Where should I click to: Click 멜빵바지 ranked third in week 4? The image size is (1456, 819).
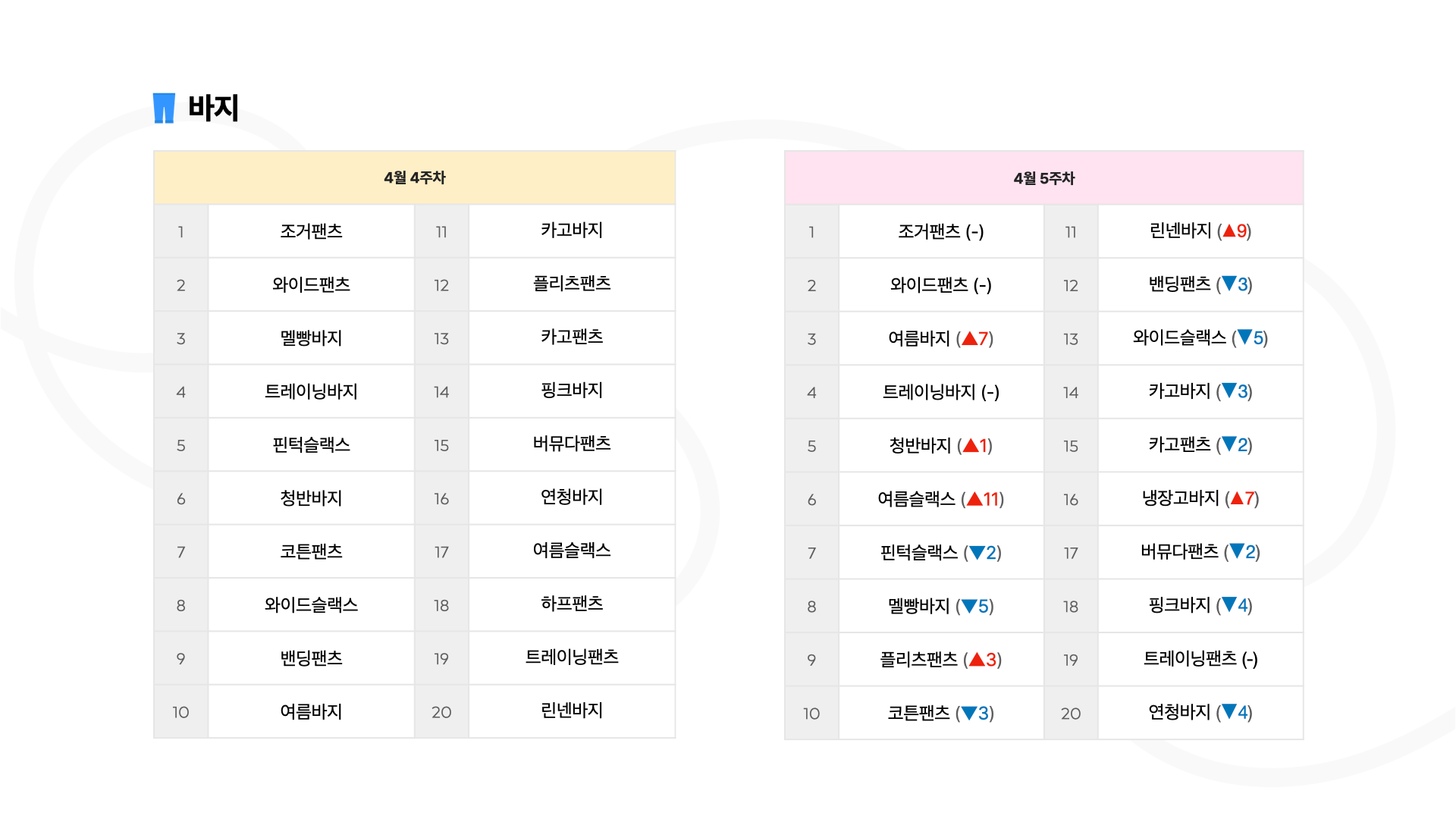311,338
